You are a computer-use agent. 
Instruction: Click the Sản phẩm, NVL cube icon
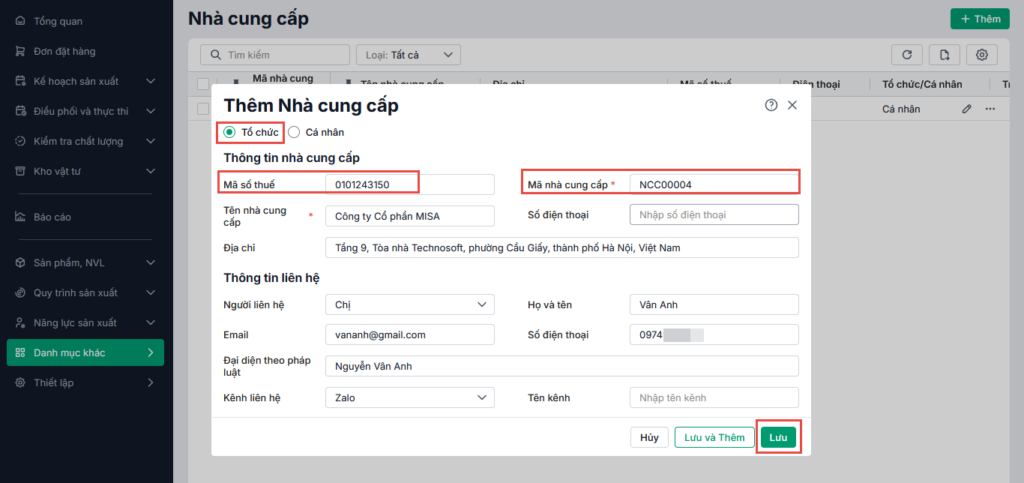point(20,263)
